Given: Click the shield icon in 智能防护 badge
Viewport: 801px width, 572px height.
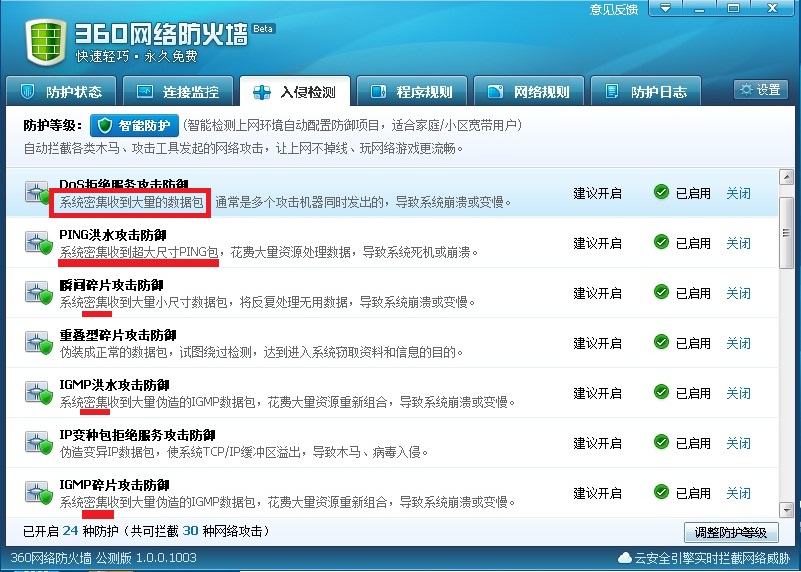Looking at the screenshot, I should [105, 125].
